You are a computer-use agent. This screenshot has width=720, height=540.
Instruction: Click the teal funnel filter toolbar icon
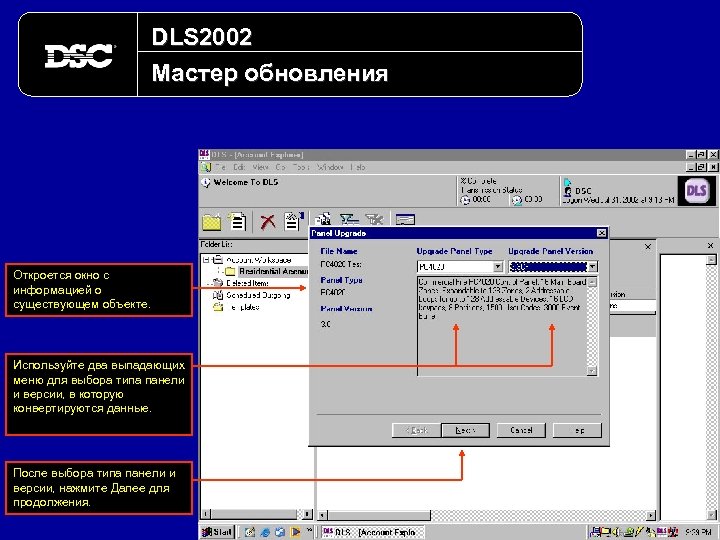click(x=349, y=219)
